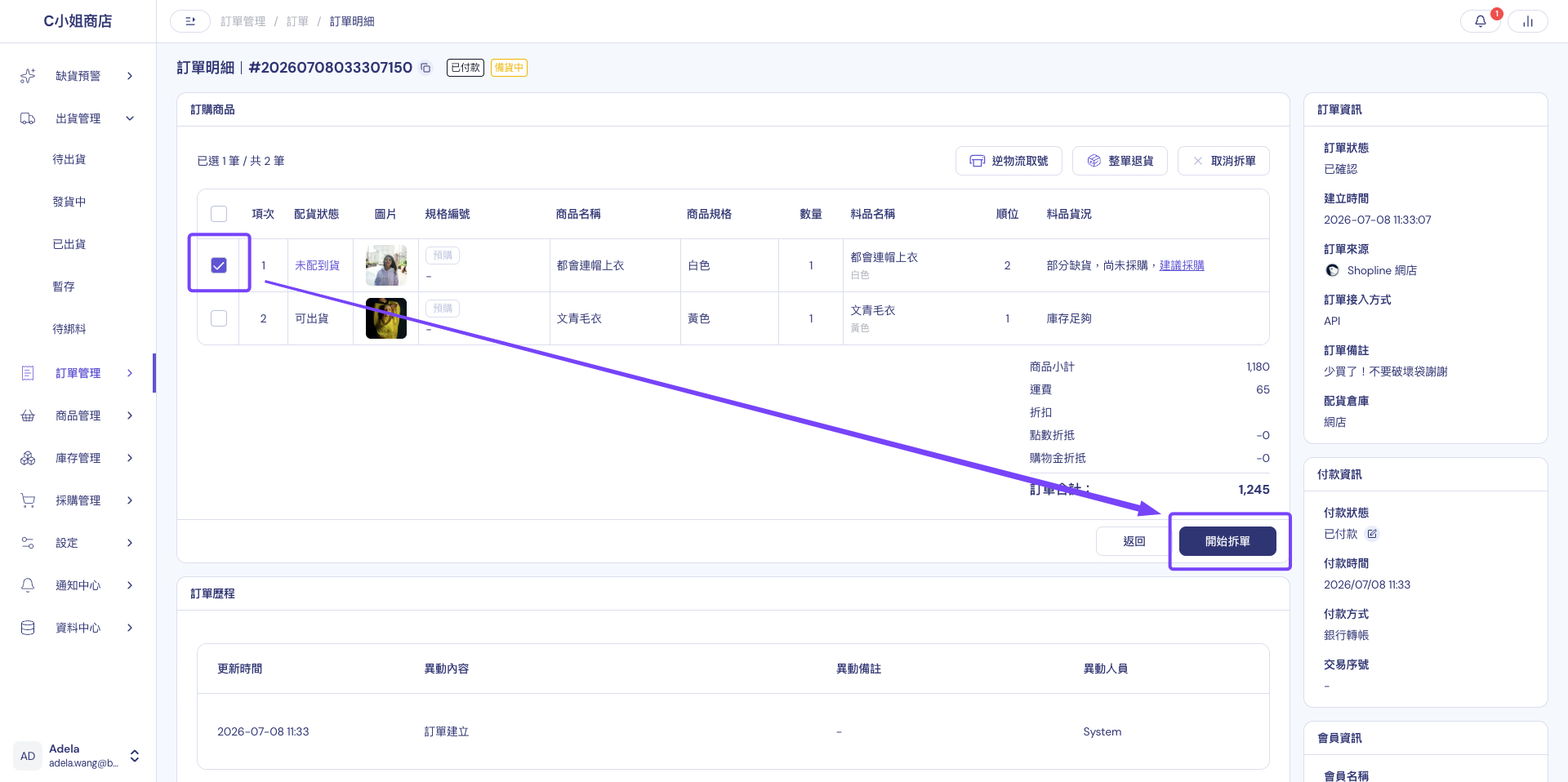Click the 逆物流取號 button
This screenshot has width=1568, height=782.
tap(1009, 161)
